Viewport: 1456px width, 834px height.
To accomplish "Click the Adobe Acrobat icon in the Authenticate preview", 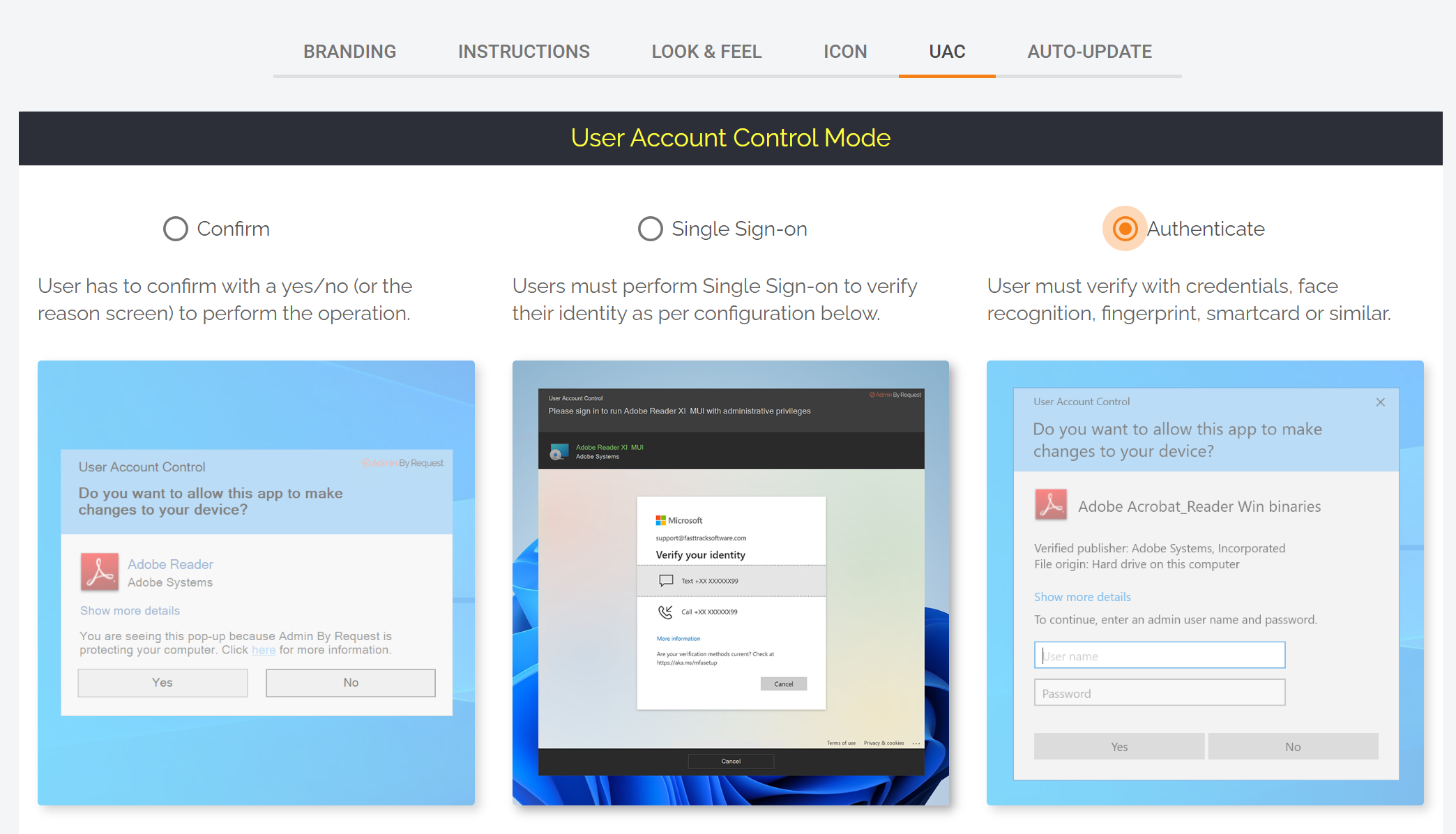I will point(1051,505).
